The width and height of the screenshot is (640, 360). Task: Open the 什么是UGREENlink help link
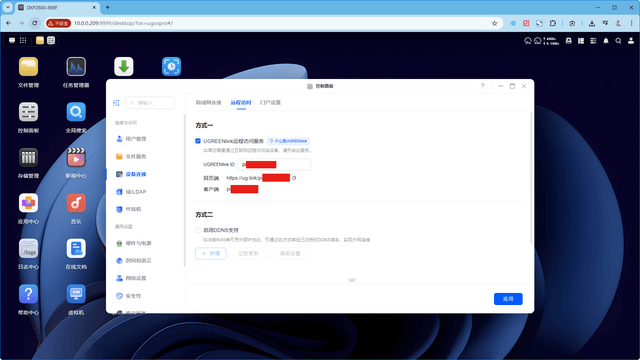coord(289,141)
